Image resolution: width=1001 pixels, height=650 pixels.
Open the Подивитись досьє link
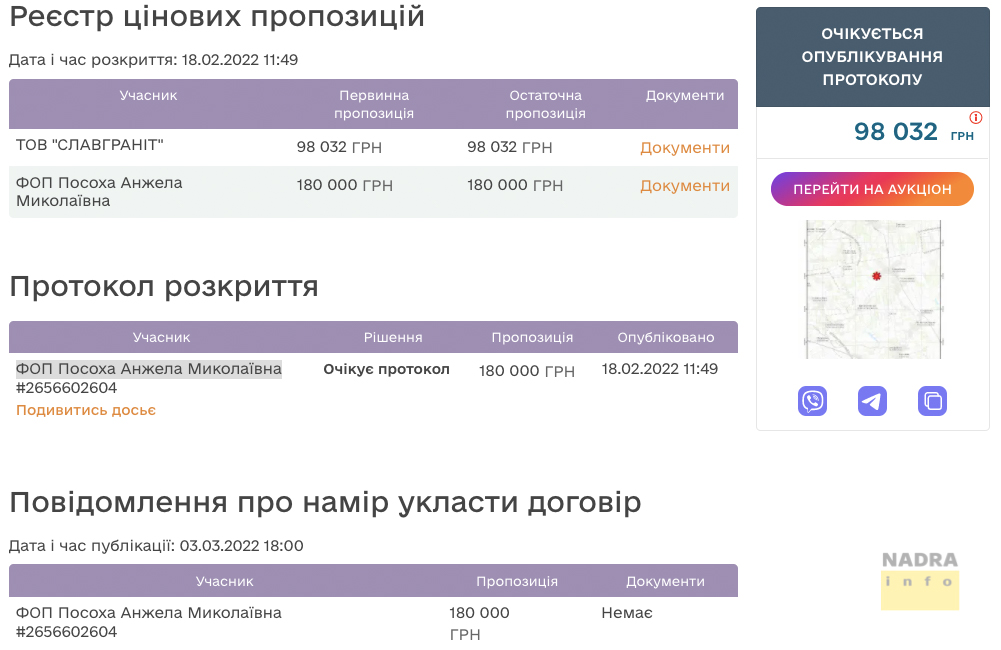tap(86, 410)
